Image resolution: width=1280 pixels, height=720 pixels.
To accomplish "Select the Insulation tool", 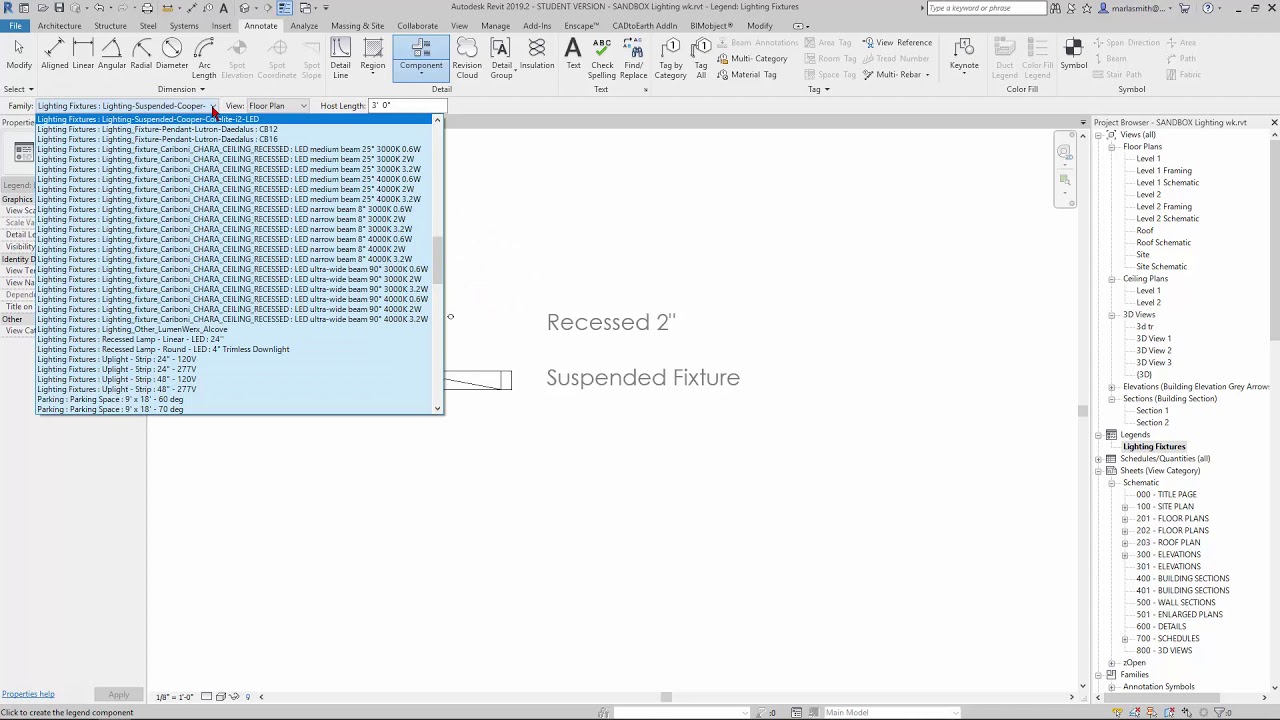I will 537,54.
